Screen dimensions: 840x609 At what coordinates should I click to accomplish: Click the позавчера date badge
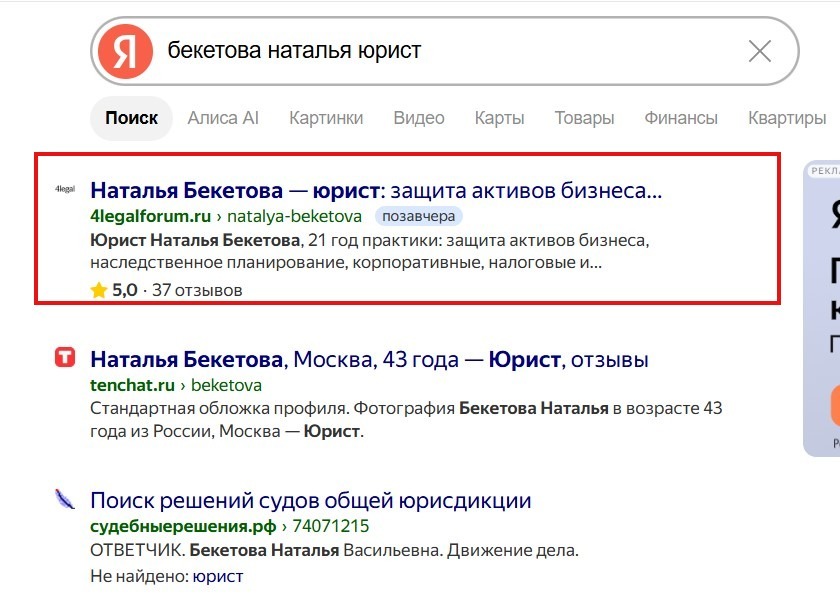click(418, 216)
